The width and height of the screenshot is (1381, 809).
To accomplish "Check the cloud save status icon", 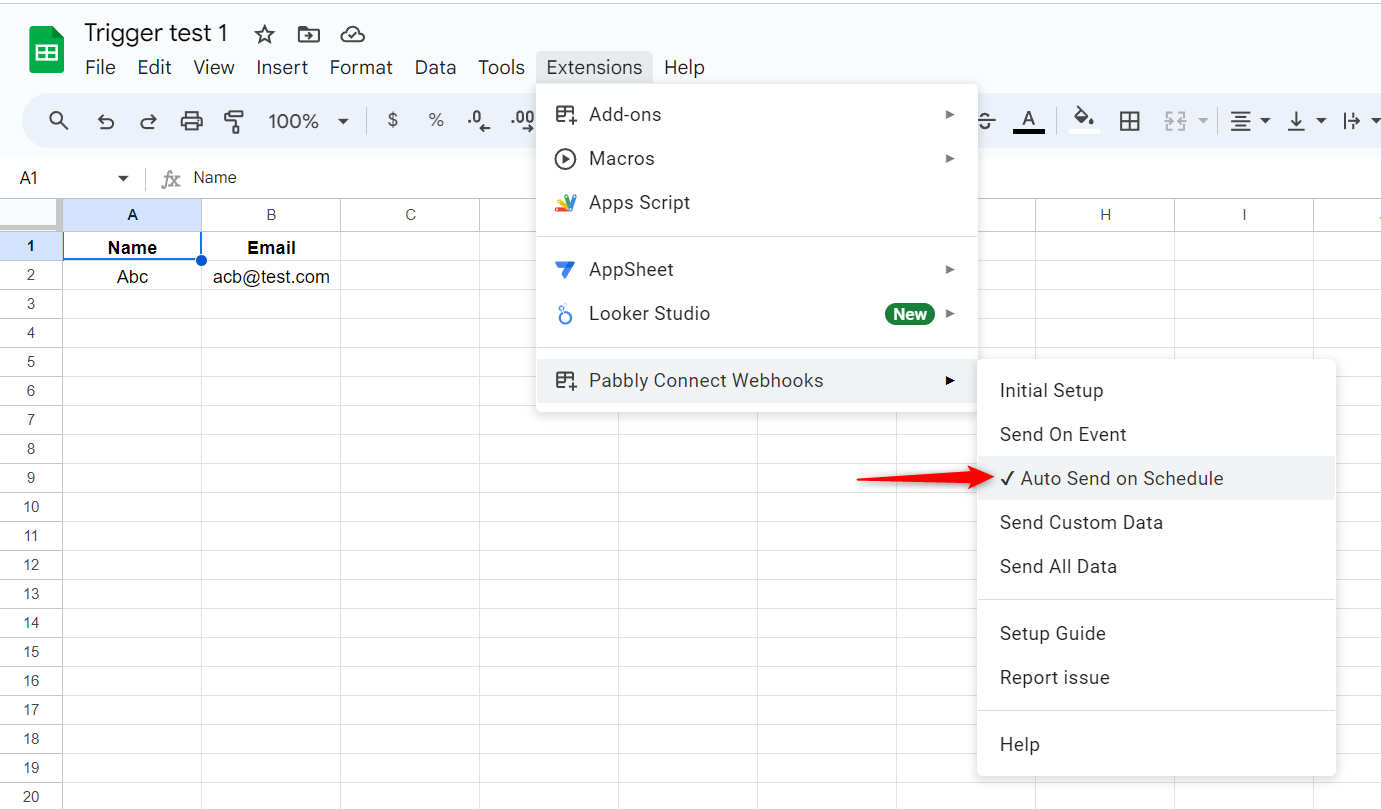I will (352, 34).
